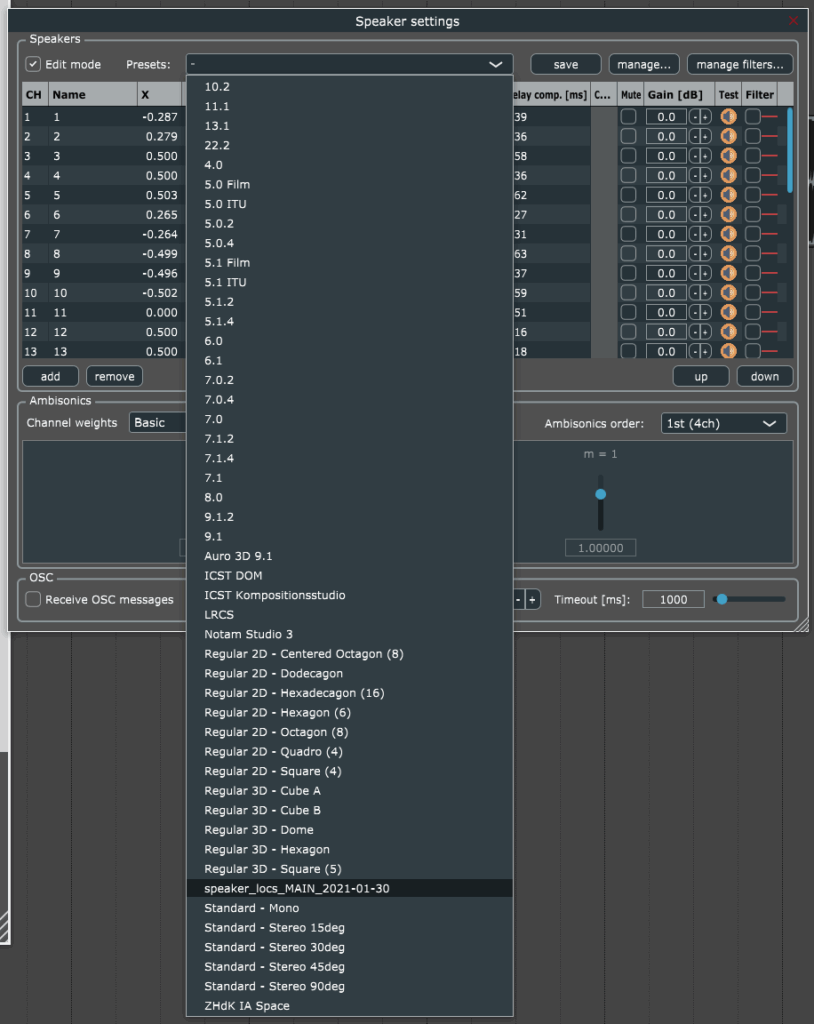Choose 5.1 Film preset
This screenshot has width=814, height=1024.
[x=350, y=263]
